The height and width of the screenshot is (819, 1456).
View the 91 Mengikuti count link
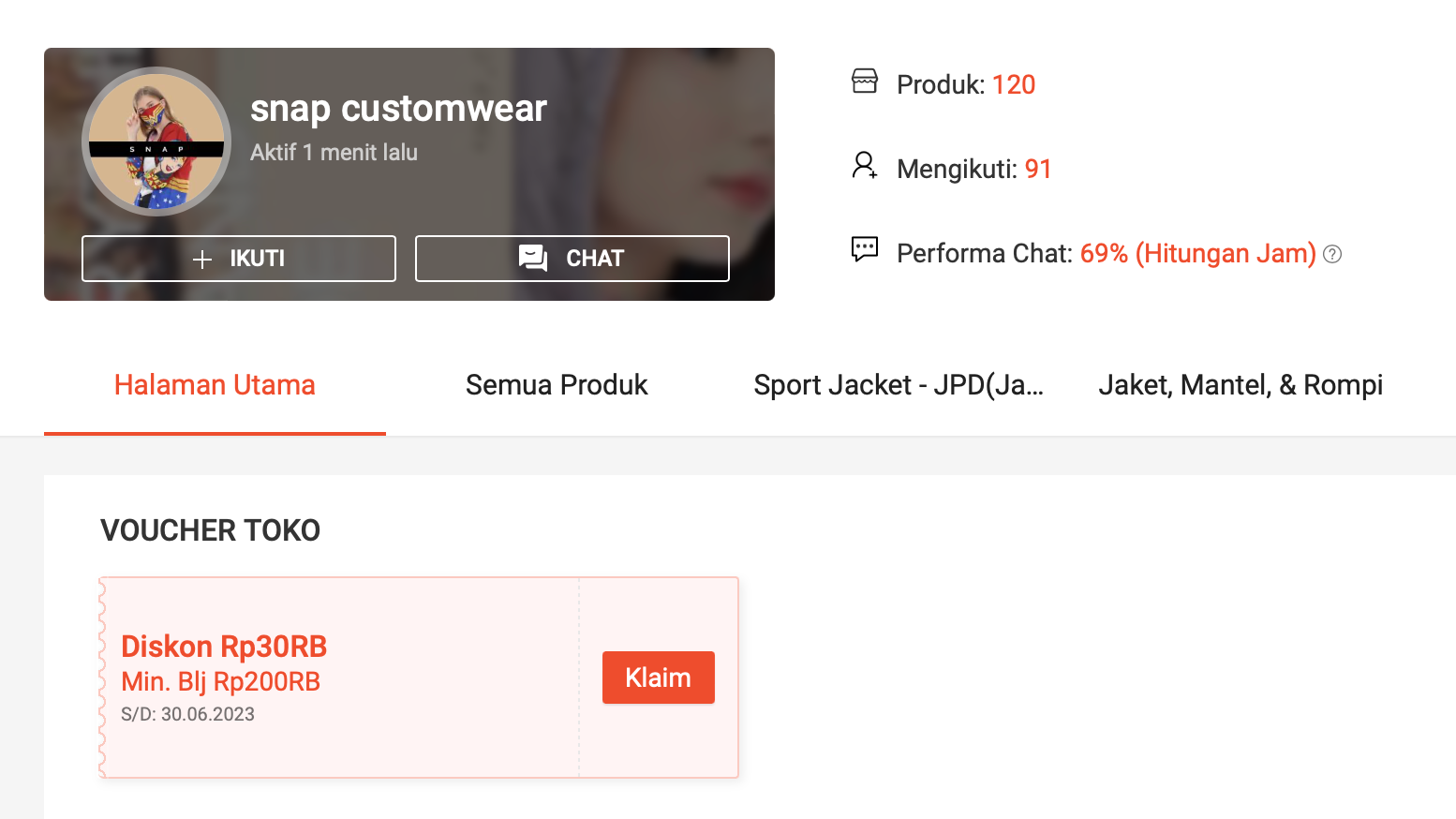click(1038, 169)
